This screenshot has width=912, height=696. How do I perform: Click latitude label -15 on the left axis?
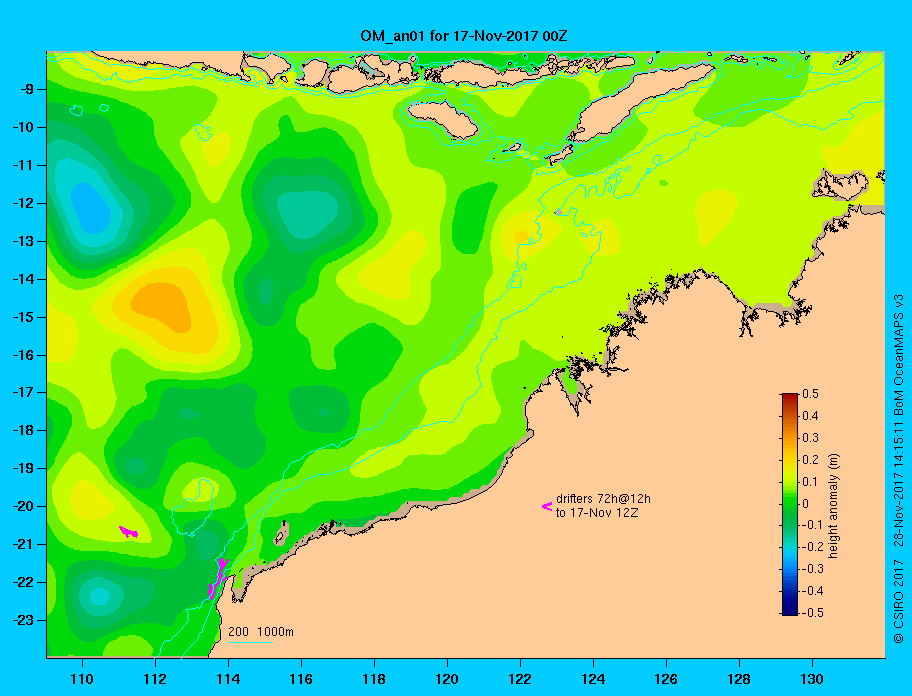(23, 317)
